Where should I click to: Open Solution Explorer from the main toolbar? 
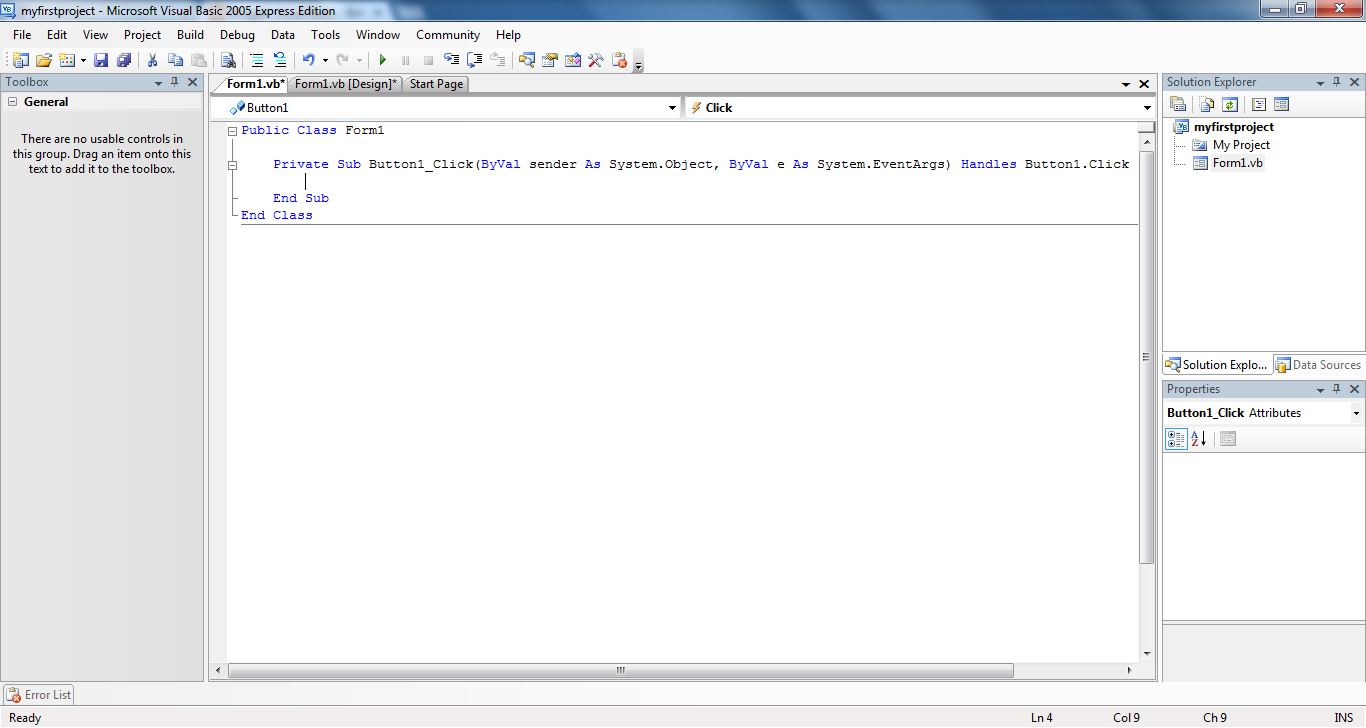tap(527, 60)
